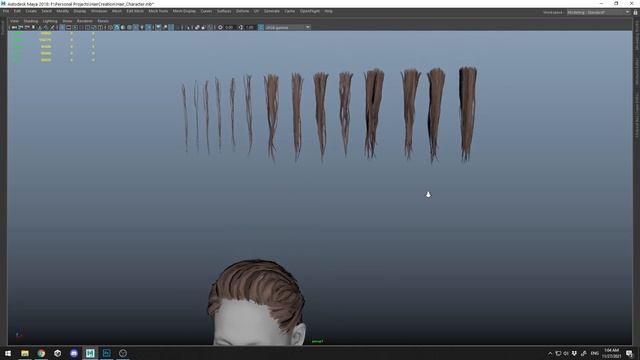
Task: Open Google Chrome from the taskbar
Action: pyautogui.click(x=41, y=353)
